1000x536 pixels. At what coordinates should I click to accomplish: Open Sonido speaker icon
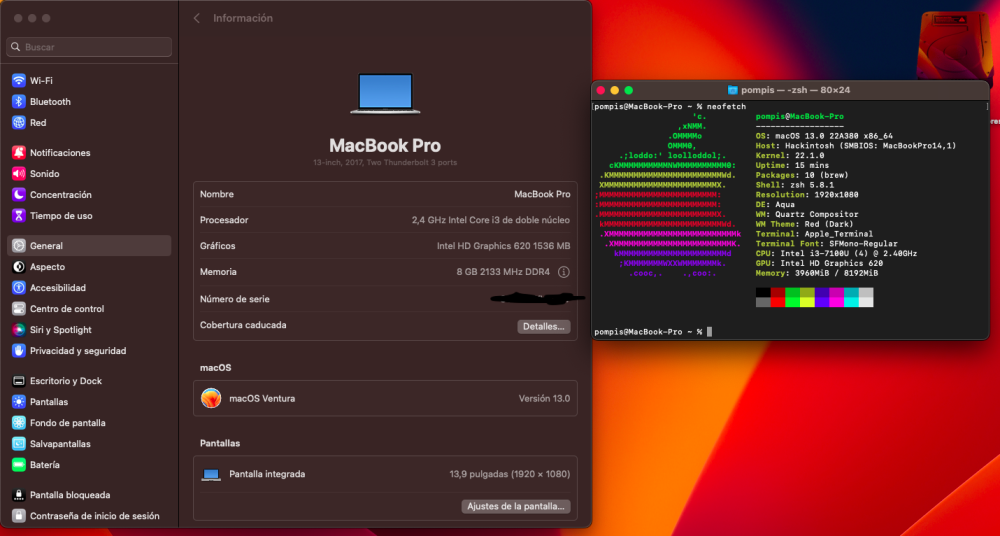[18, 174]
